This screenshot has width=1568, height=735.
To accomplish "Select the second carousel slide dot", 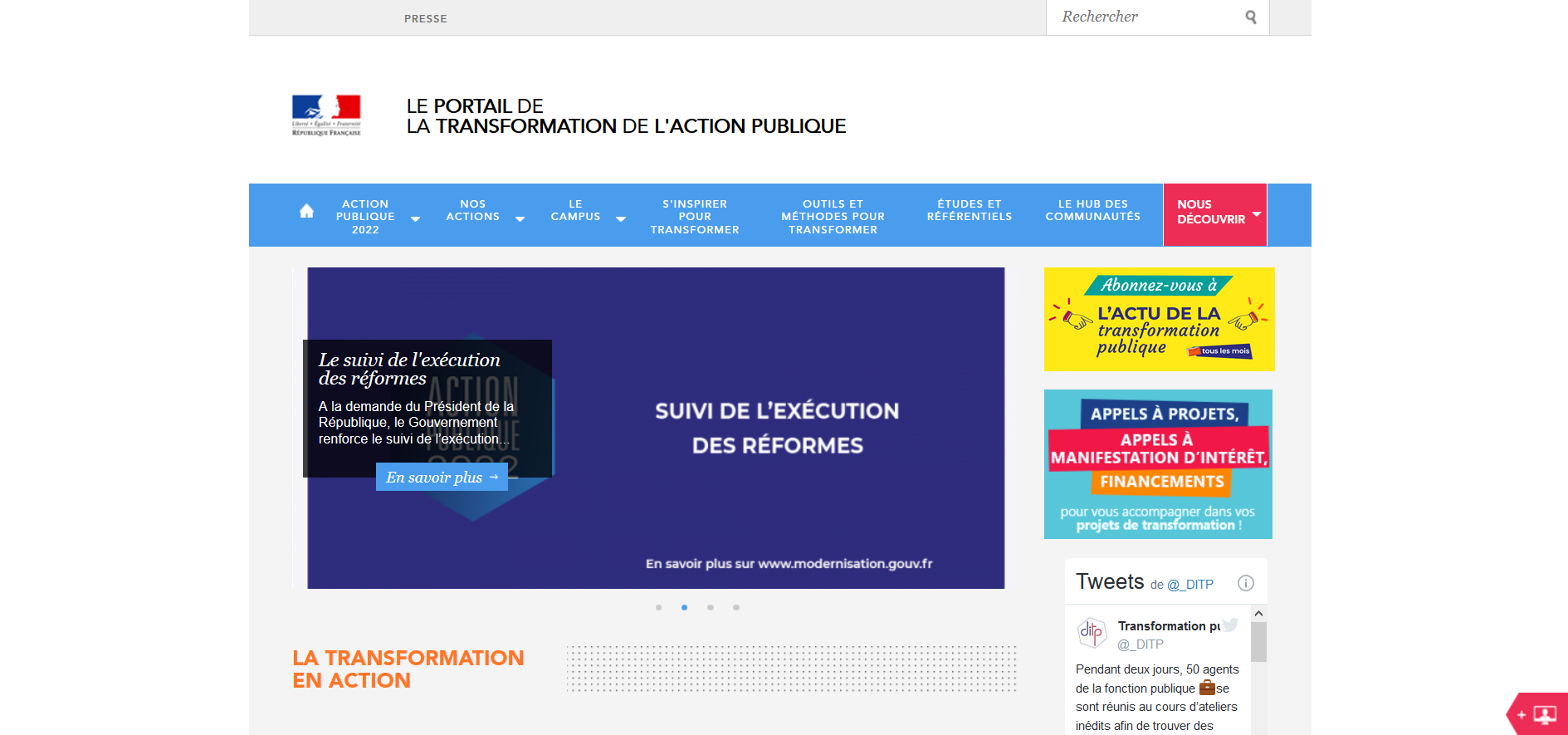I will point(684,607).
